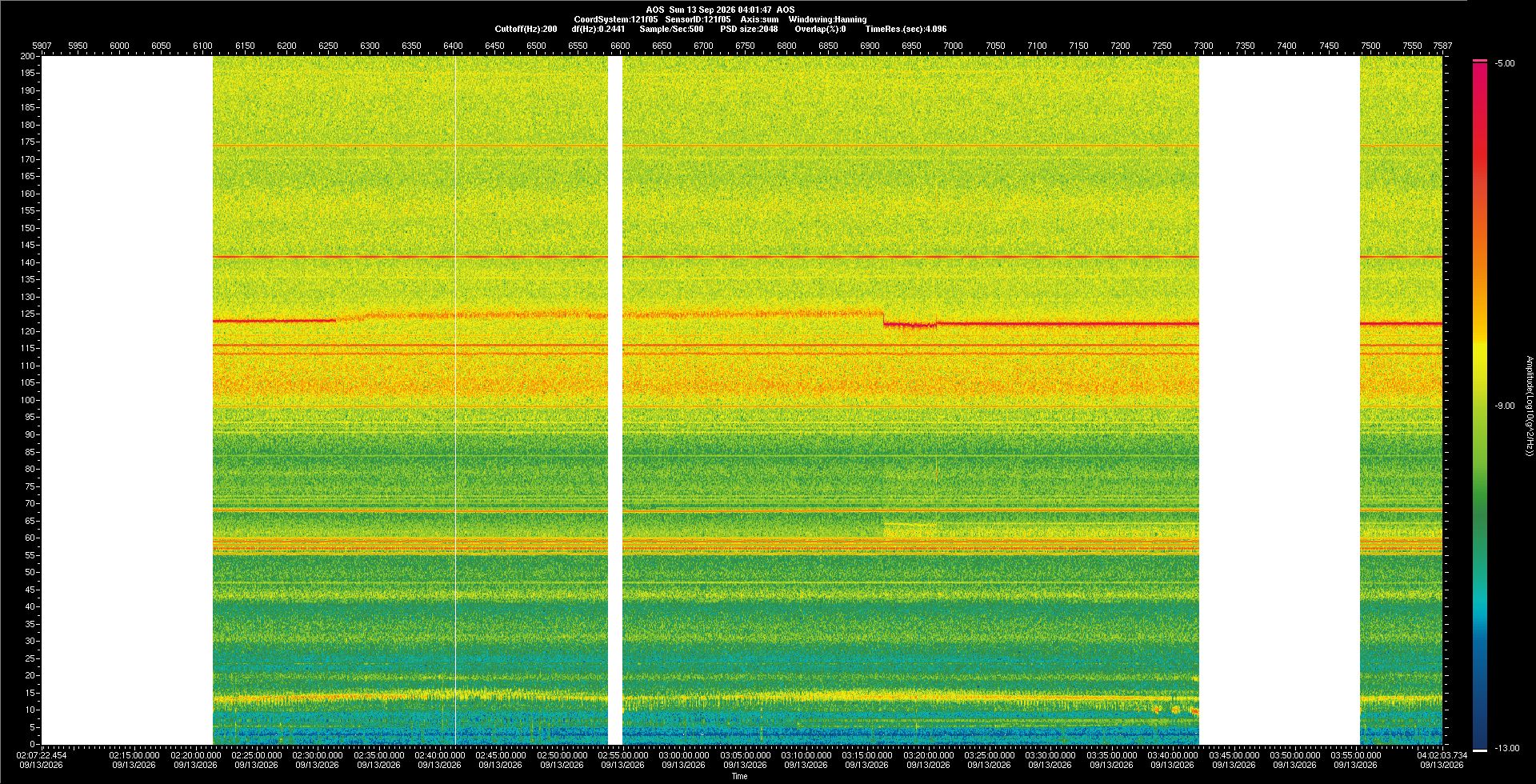
Task: Click the Windowing:Hanning header text
Action: (827, 19)
